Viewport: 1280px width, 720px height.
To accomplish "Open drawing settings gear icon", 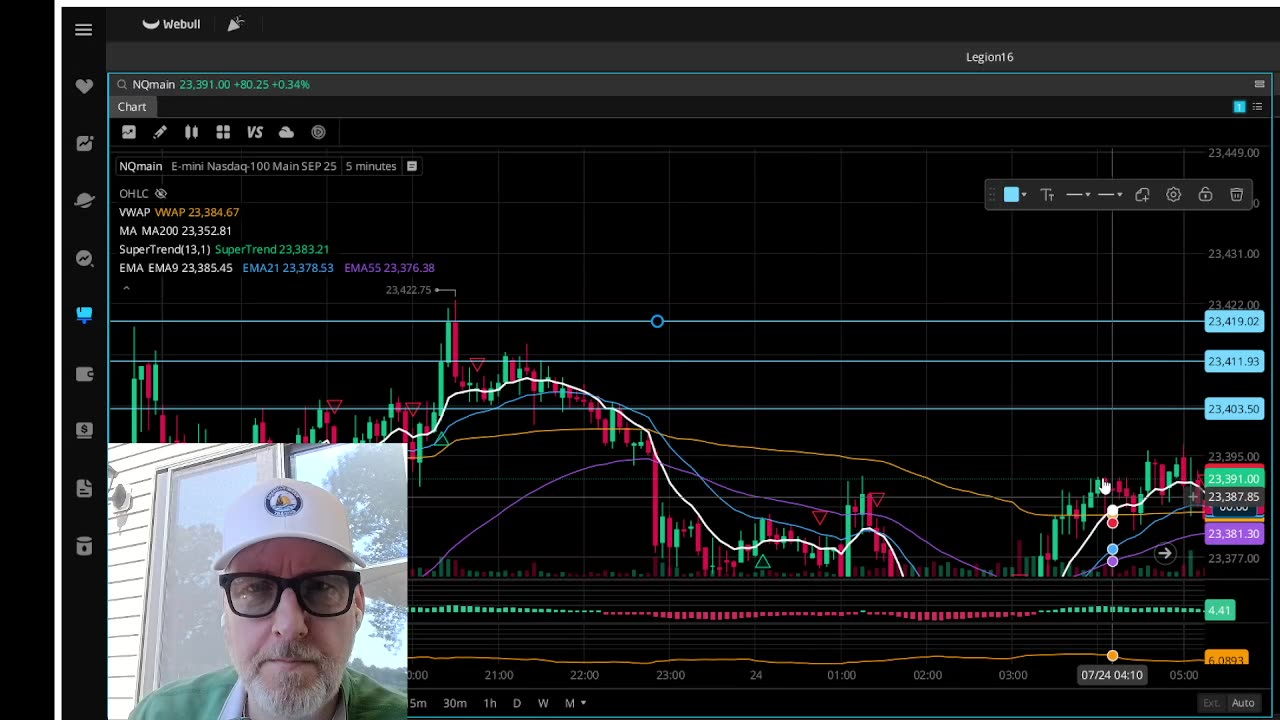I will pos(1174,195).
